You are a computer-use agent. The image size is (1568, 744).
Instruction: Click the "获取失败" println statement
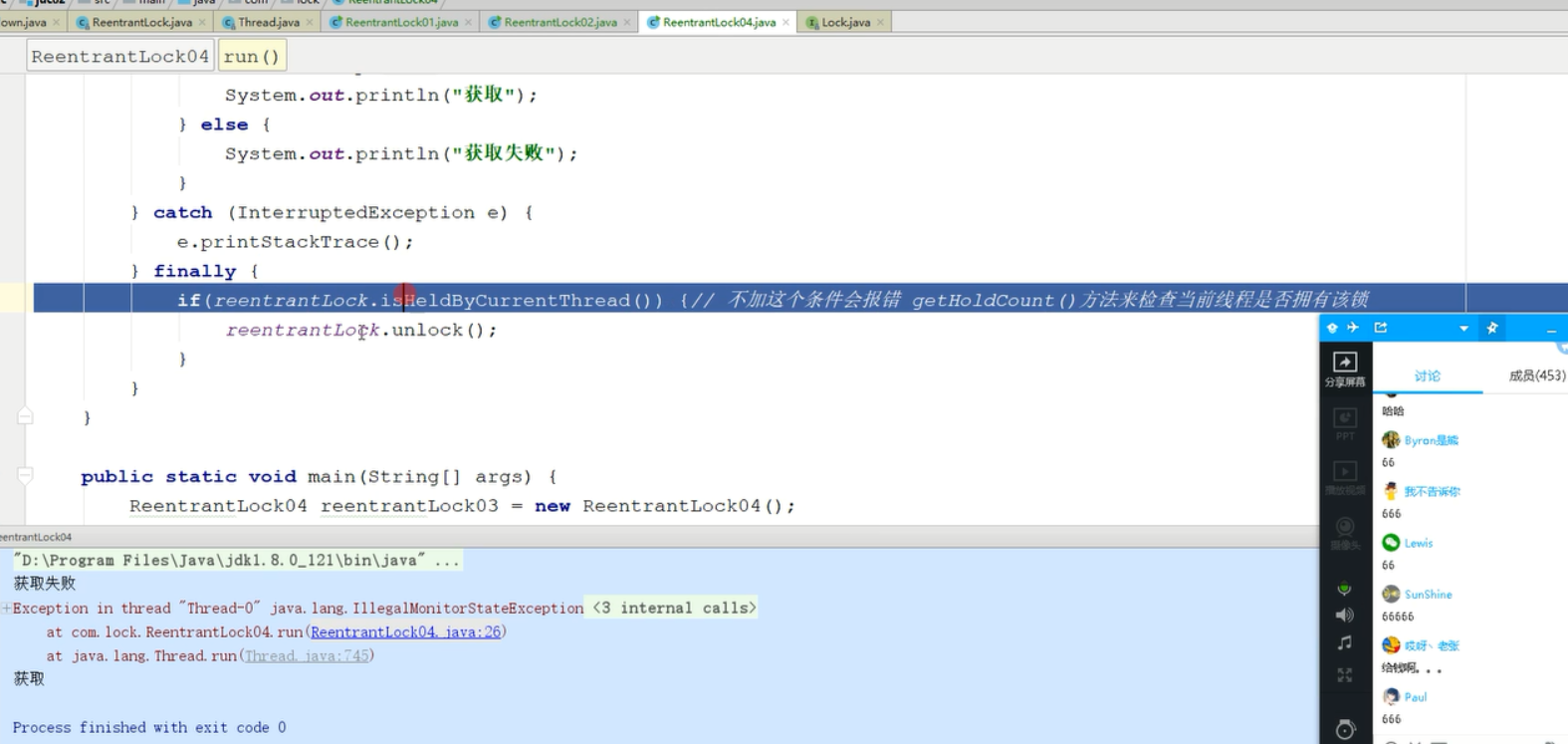pyautogui.click(x=401, y=153)
